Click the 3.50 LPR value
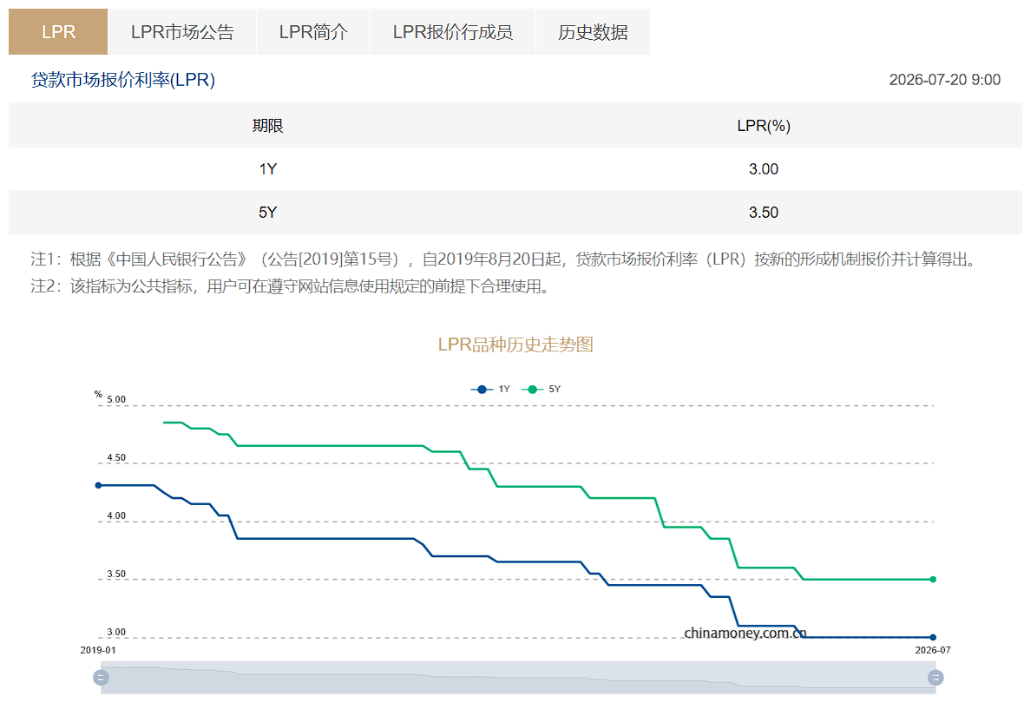 (763, 212)
